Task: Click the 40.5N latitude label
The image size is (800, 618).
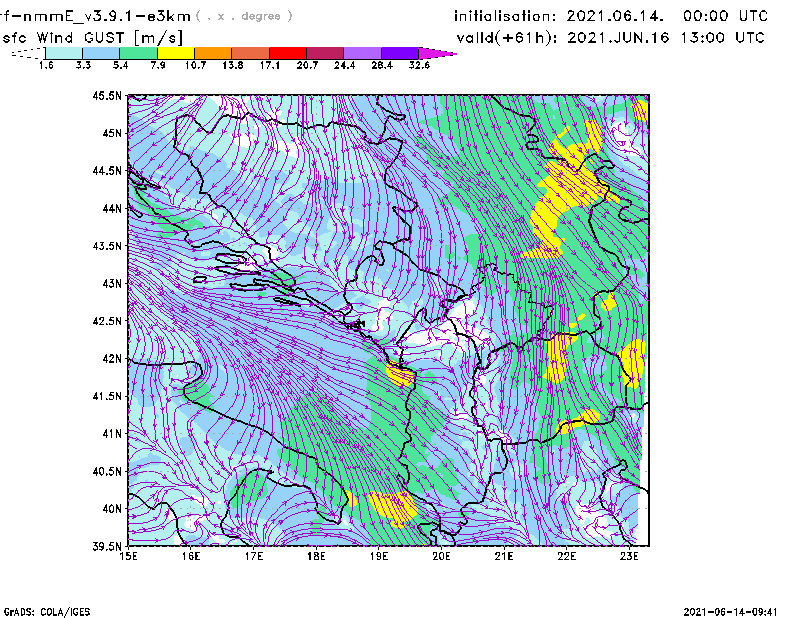Action: tap(107, 472)
